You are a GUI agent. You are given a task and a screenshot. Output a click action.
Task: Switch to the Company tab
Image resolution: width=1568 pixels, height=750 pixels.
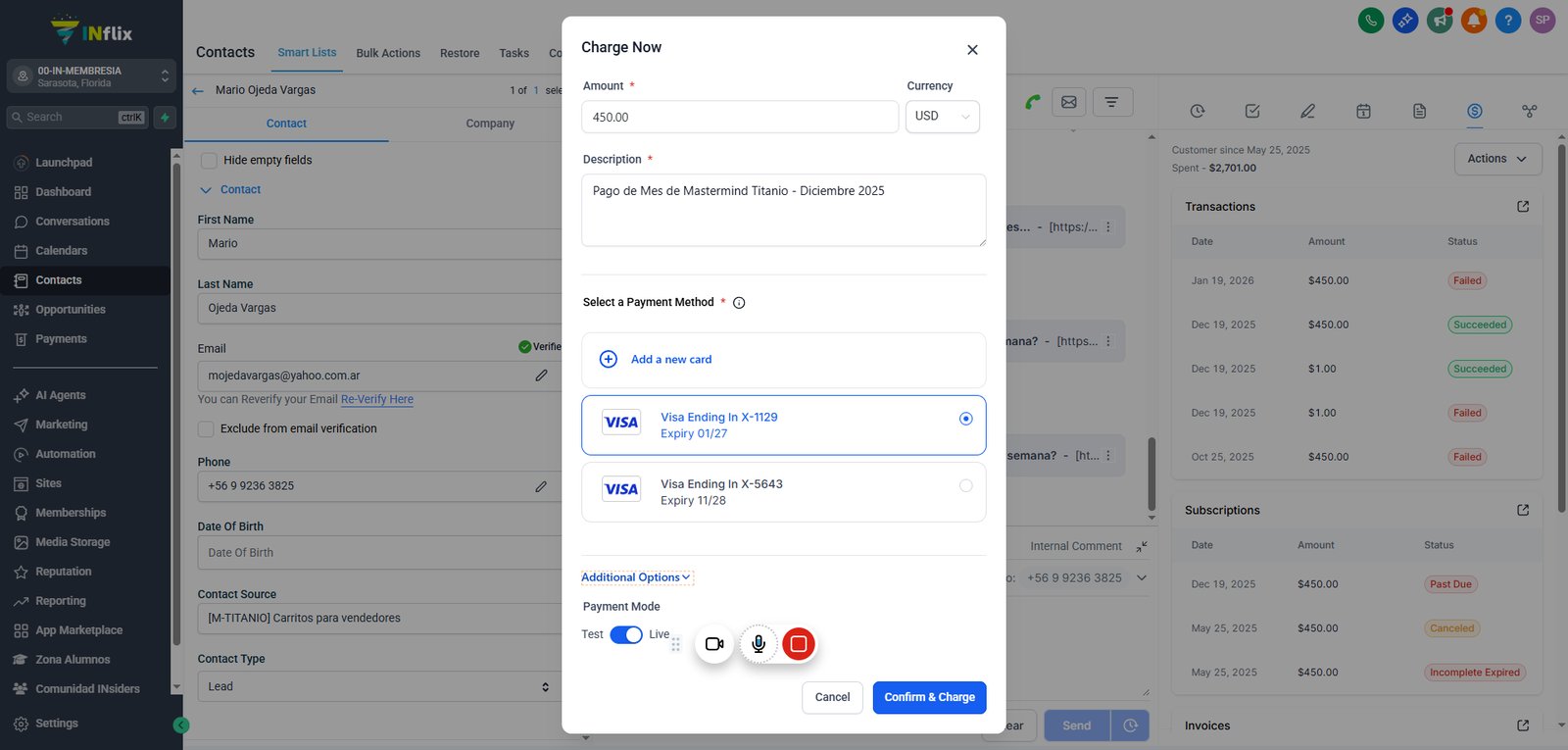490,124
